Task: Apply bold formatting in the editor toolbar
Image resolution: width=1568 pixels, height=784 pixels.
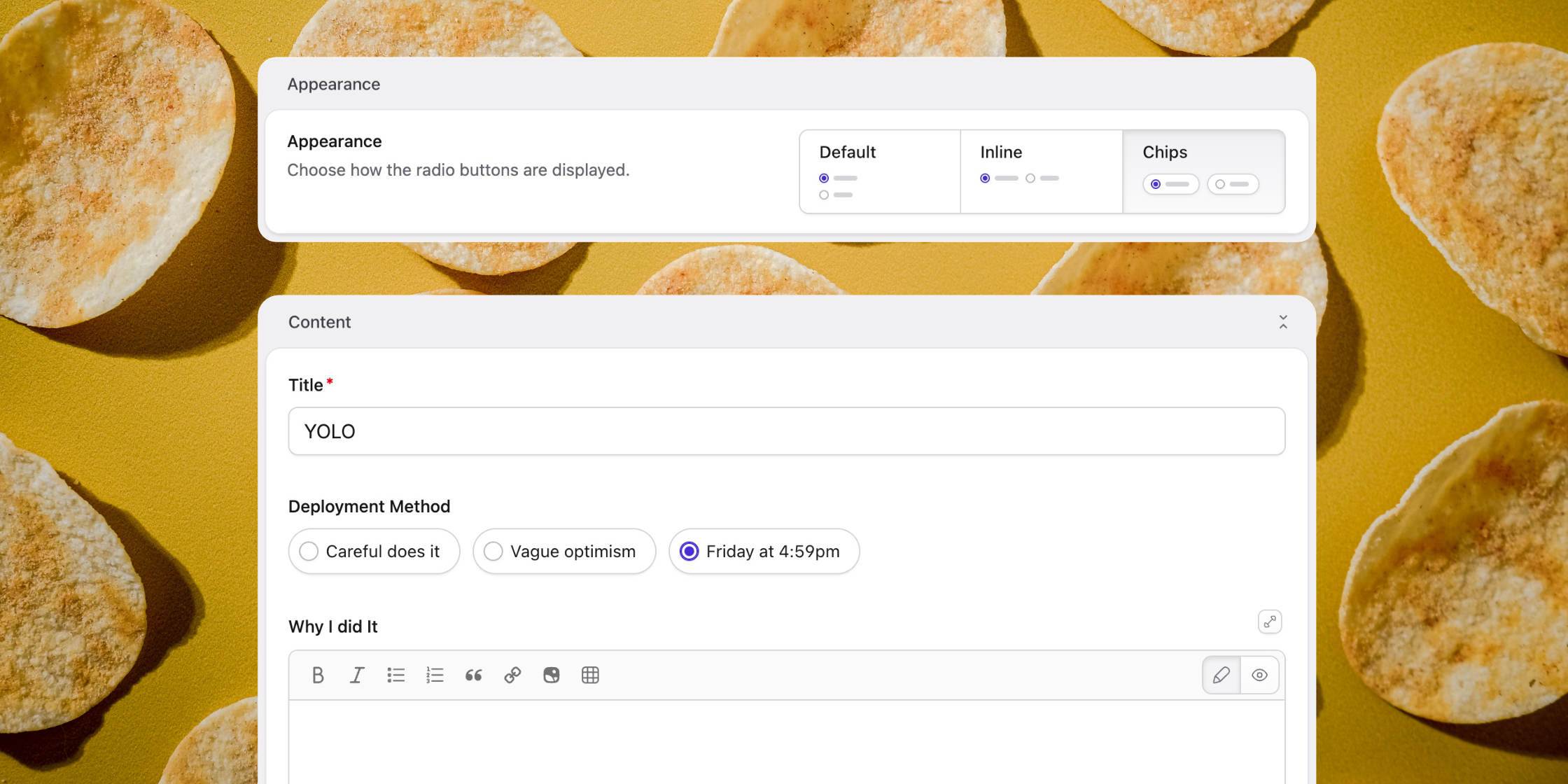Action: coord(318,675)
